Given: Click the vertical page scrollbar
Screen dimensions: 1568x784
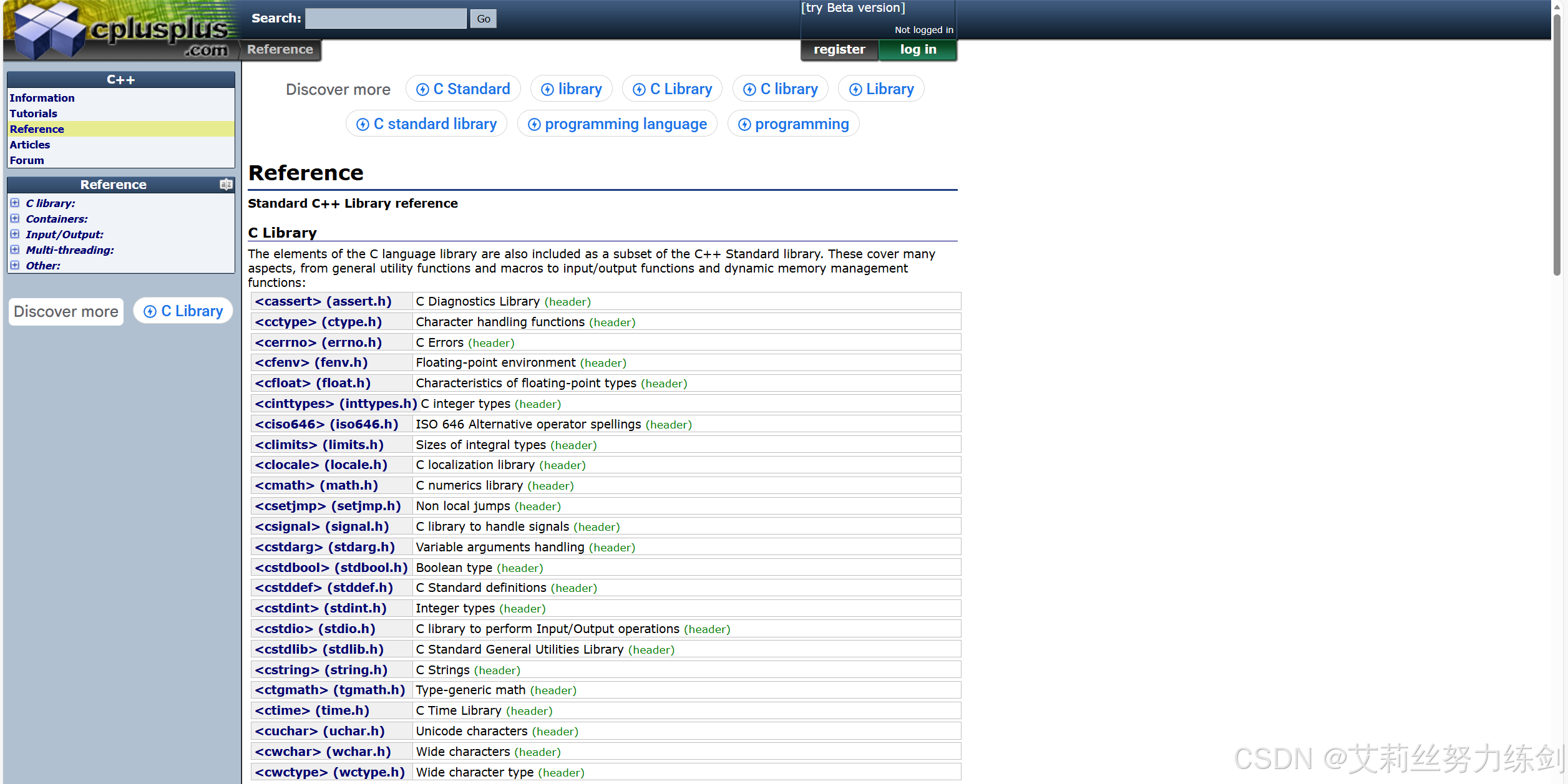Looking at the screenshot, I should tap(1557, 143).
